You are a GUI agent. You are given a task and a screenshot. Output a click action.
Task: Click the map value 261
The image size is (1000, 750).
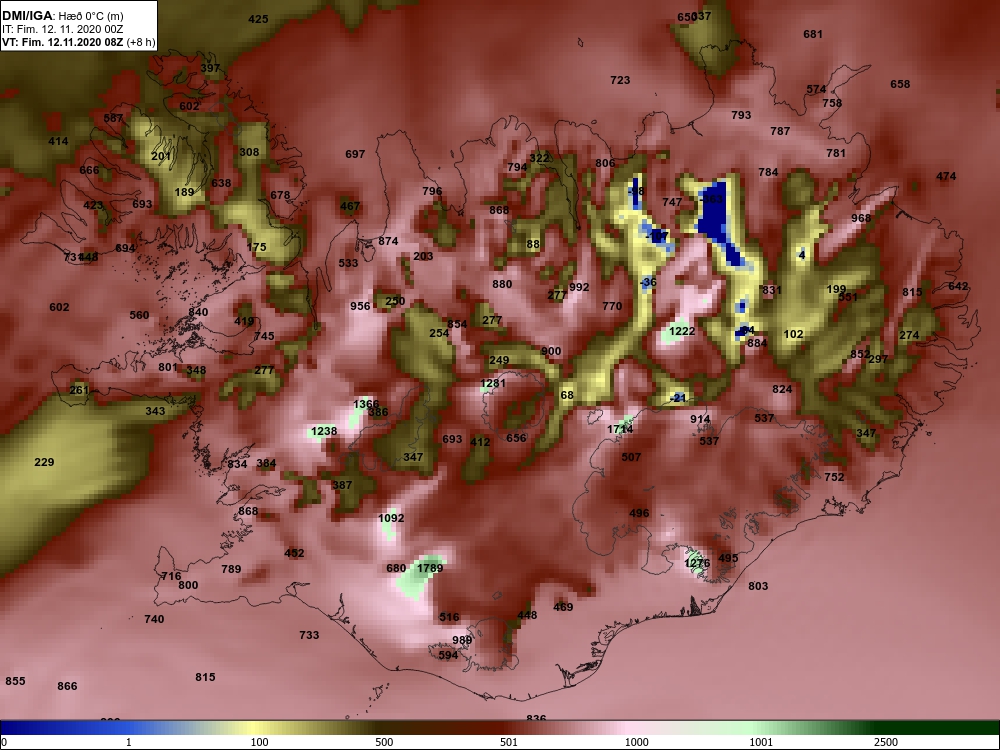[x=79, y=390]
